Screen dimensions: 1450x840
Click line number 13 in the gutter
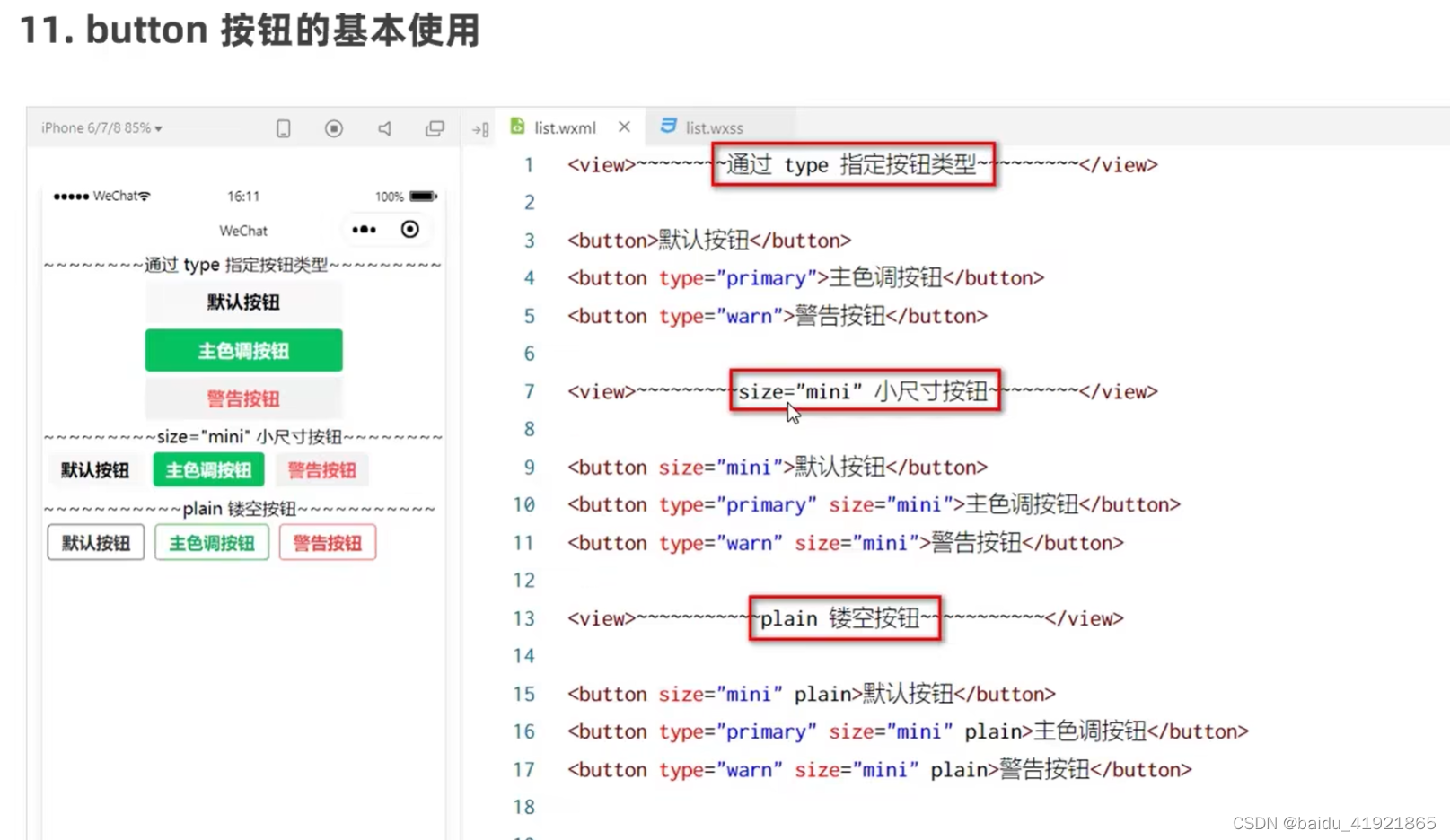[x=524, y=618]
